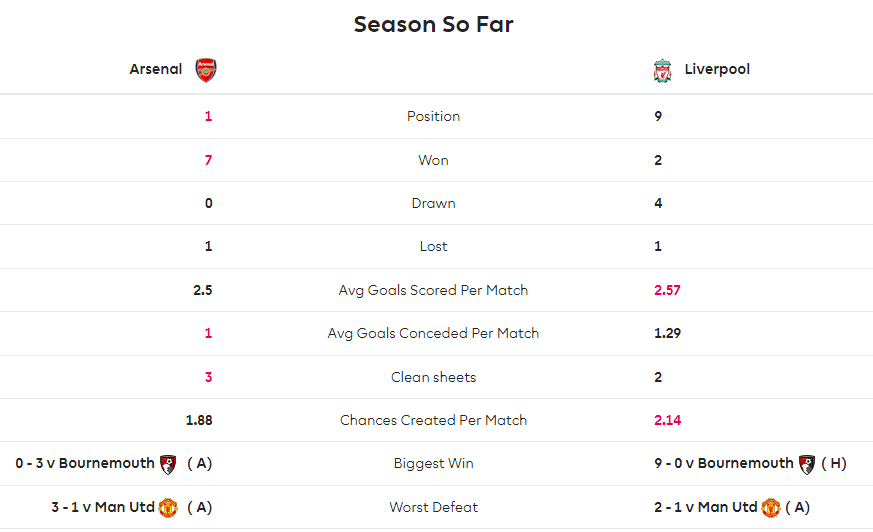Click the Position row label

[434, 116]
